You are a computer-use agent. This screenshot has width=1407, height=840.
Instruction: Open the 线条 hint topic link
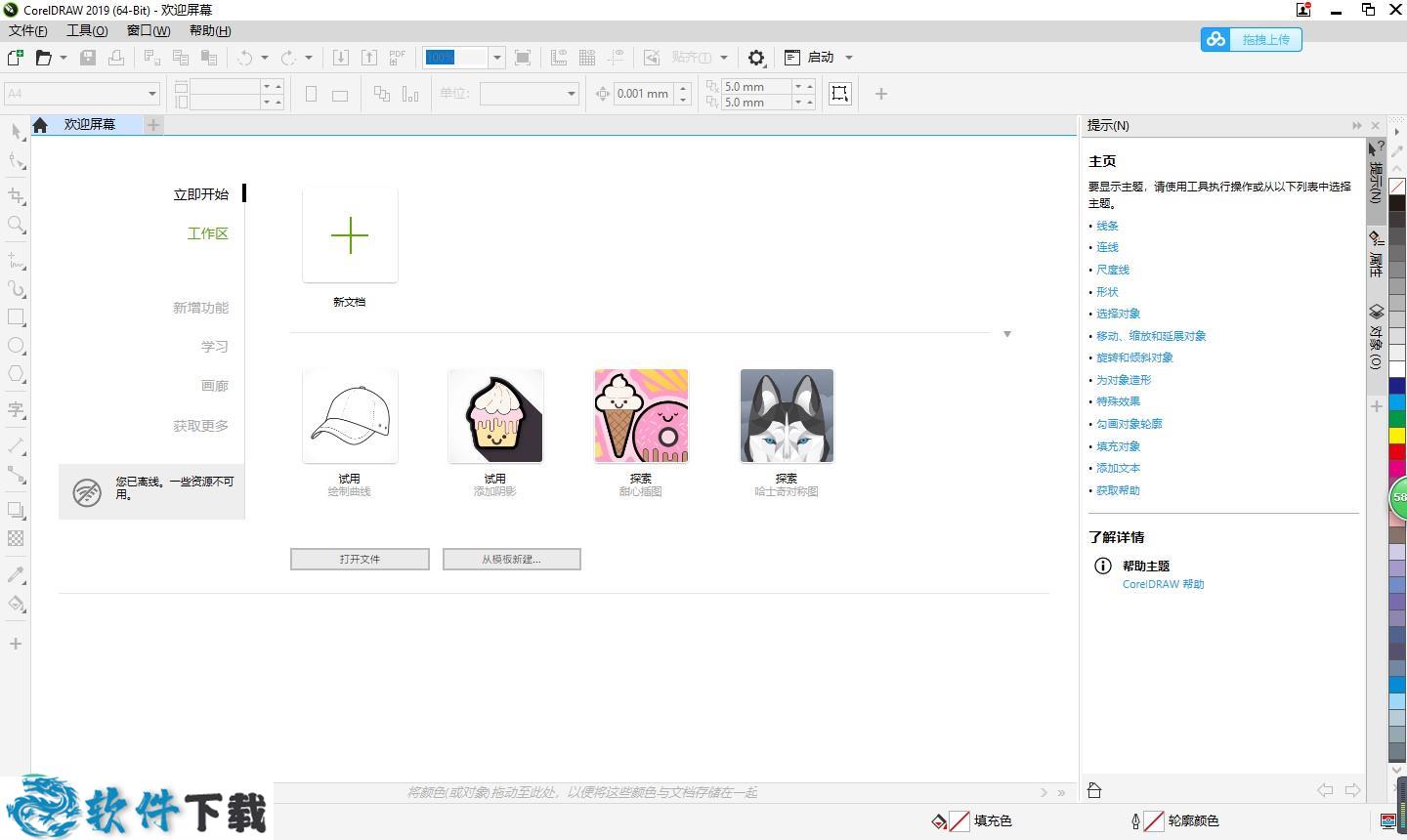[1107, 226]
